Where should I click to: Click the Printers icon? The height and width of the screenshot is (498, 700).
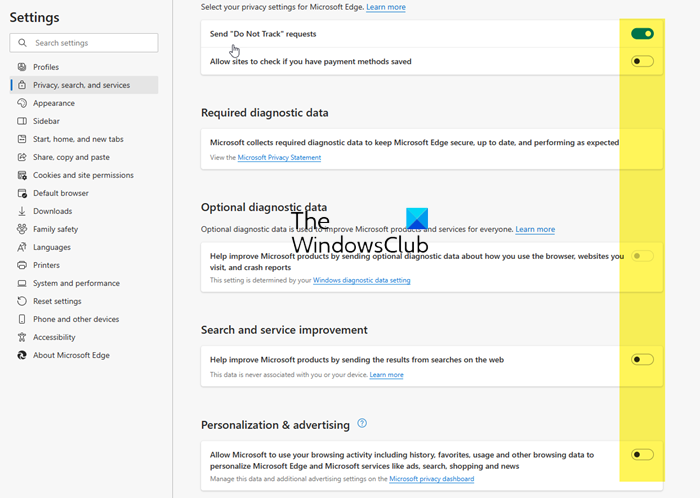21,265
